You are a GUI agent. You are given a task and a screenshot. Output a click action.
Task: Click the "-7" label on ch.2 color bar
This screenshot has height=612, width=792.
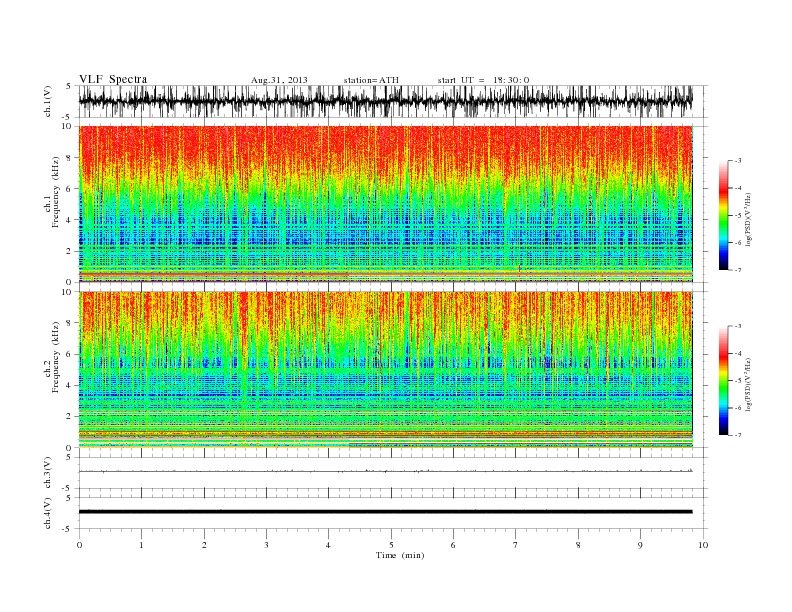[x=738, y=435]
